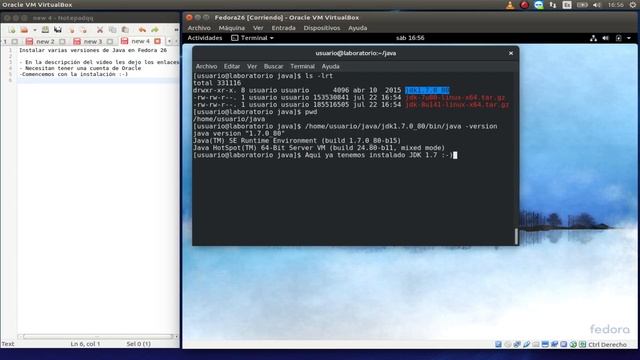Click Actividades in the Fedora top bar
The height and width of the screenshot is (360, 640).
pyautogui.click(x=204, y=38)
